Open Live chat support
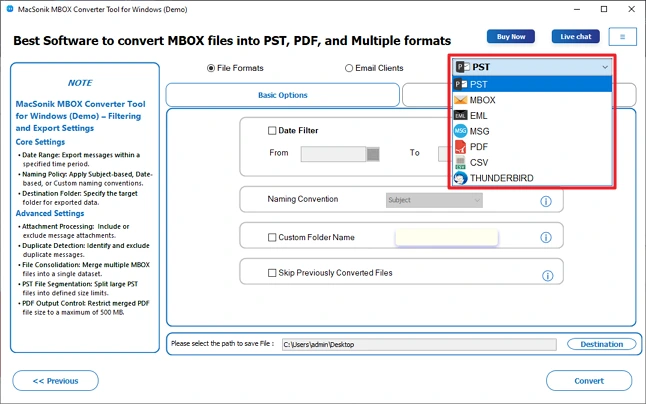This screenshot has width=646, height=404. 576,37
